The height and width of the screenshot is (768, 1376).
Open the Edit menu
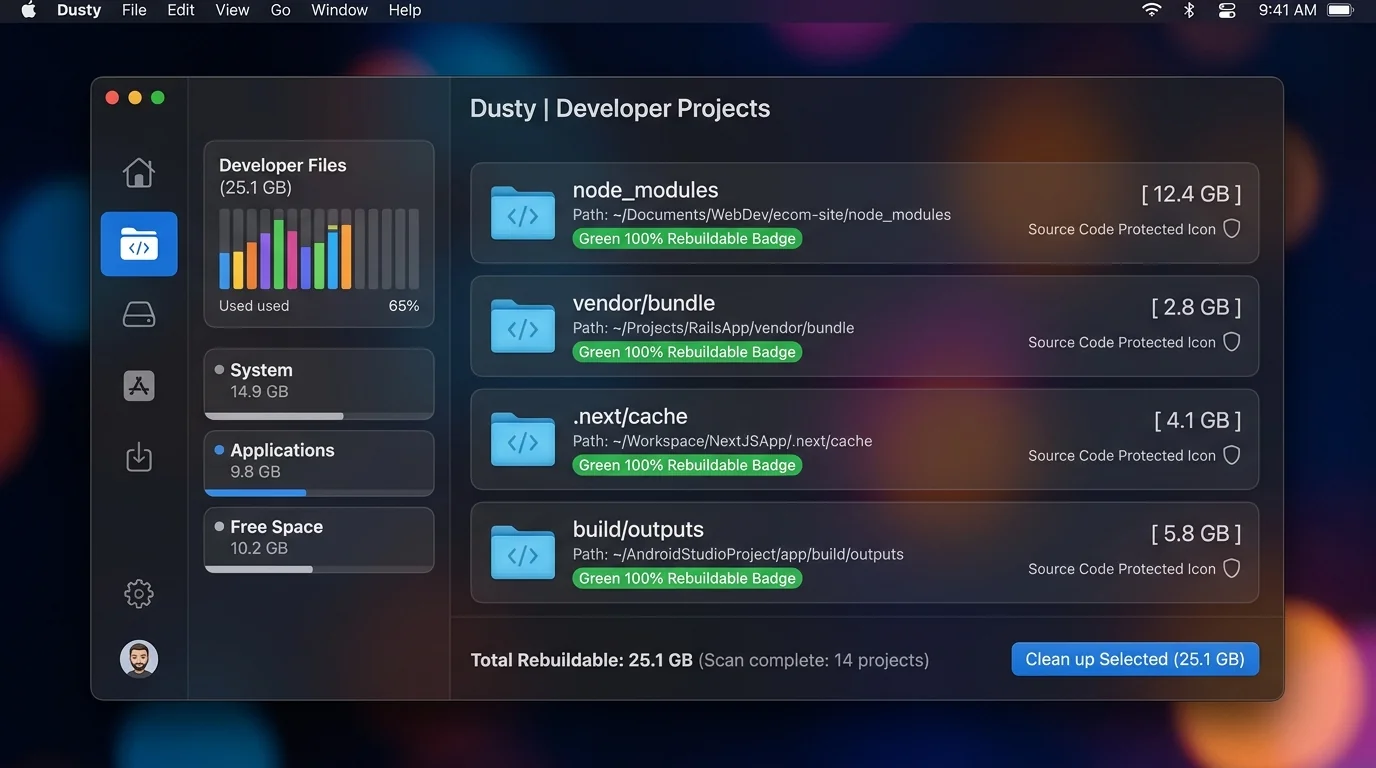click(181, 10)
